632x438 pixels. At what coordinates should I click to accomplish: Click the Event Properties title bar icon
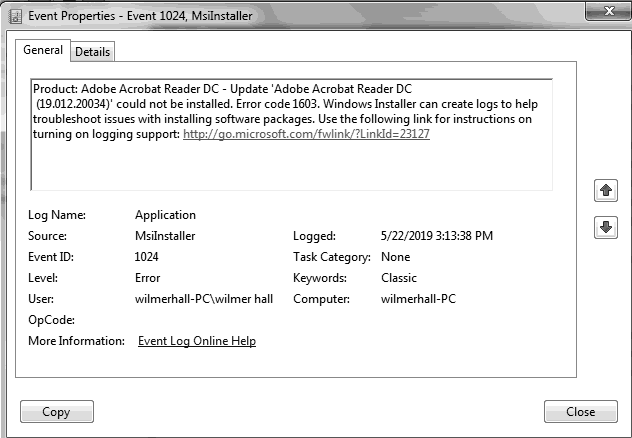[15, 16]
